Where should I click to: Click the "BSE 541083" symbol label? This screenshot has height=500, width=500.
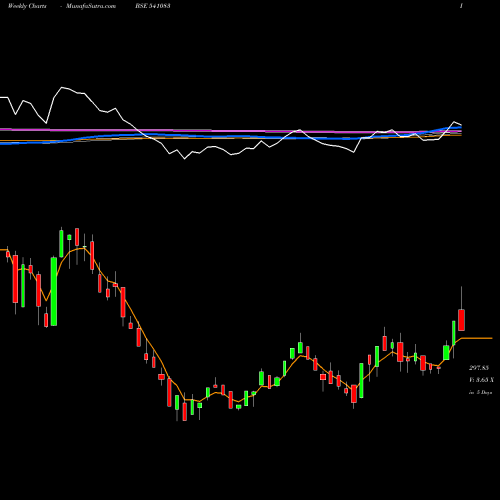pos(153,6)
